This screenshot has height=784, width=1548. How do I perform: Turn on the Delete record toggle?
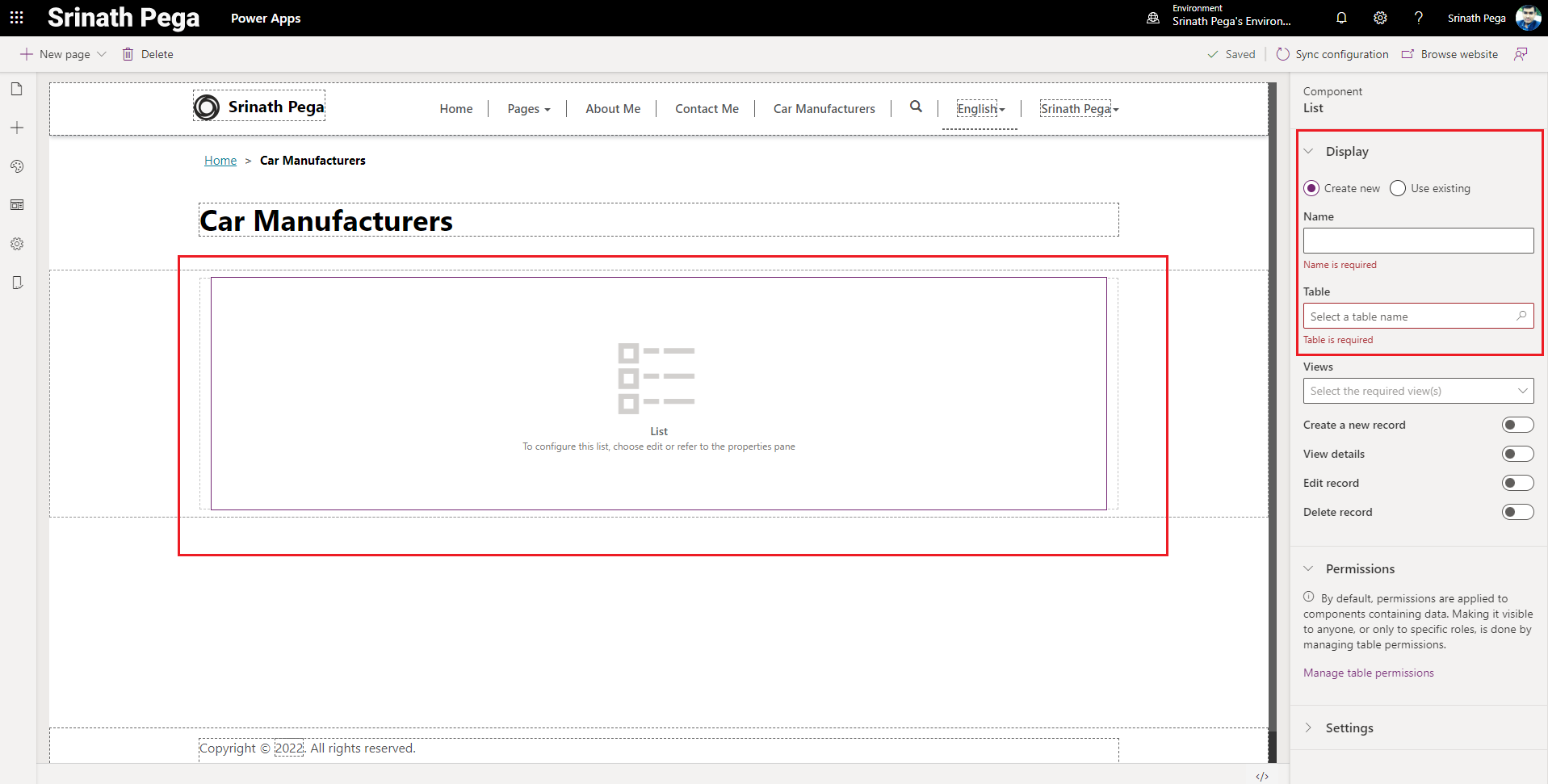point(1517,512)
